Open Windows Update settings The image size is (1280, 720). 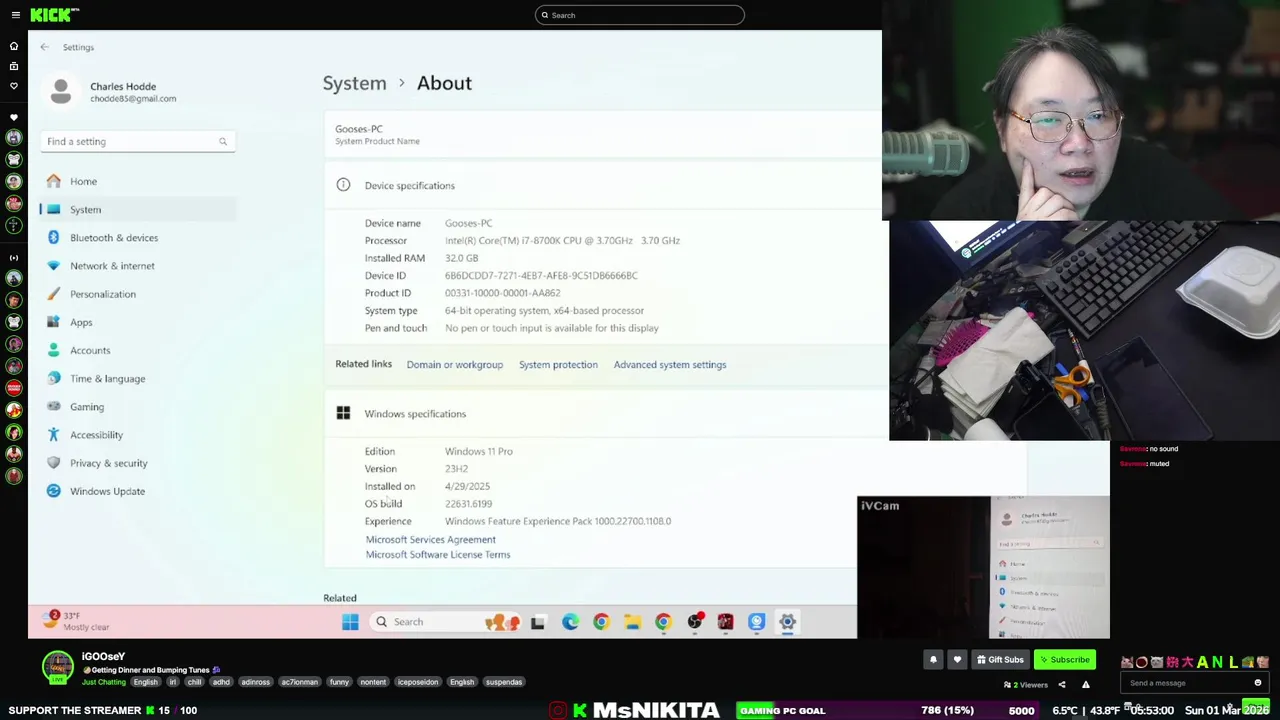pyautogui.click(x=137, y=491)
